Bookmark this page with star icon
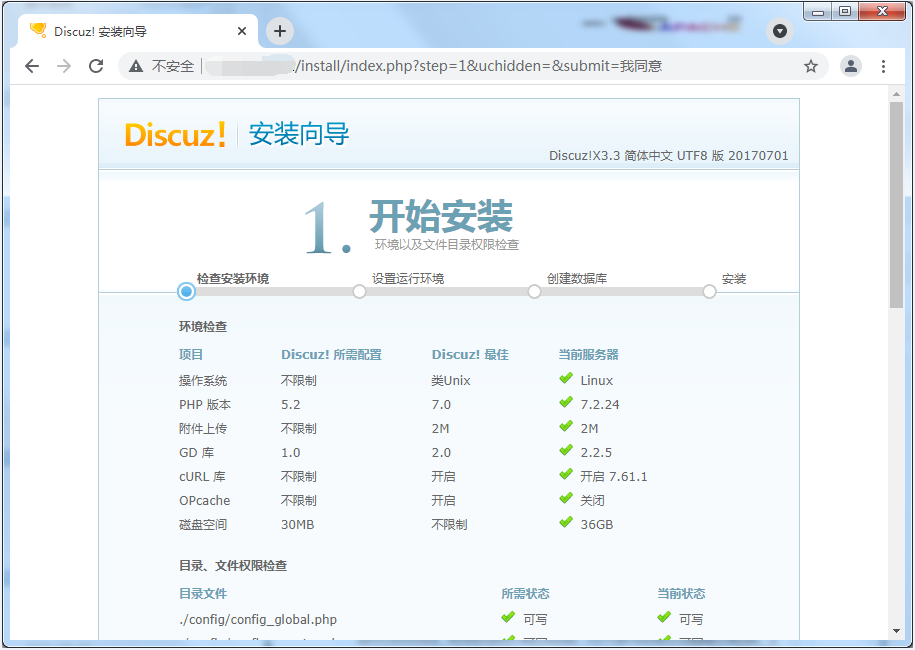The width and height of the screenshot is (915, 650). [810, 66]
